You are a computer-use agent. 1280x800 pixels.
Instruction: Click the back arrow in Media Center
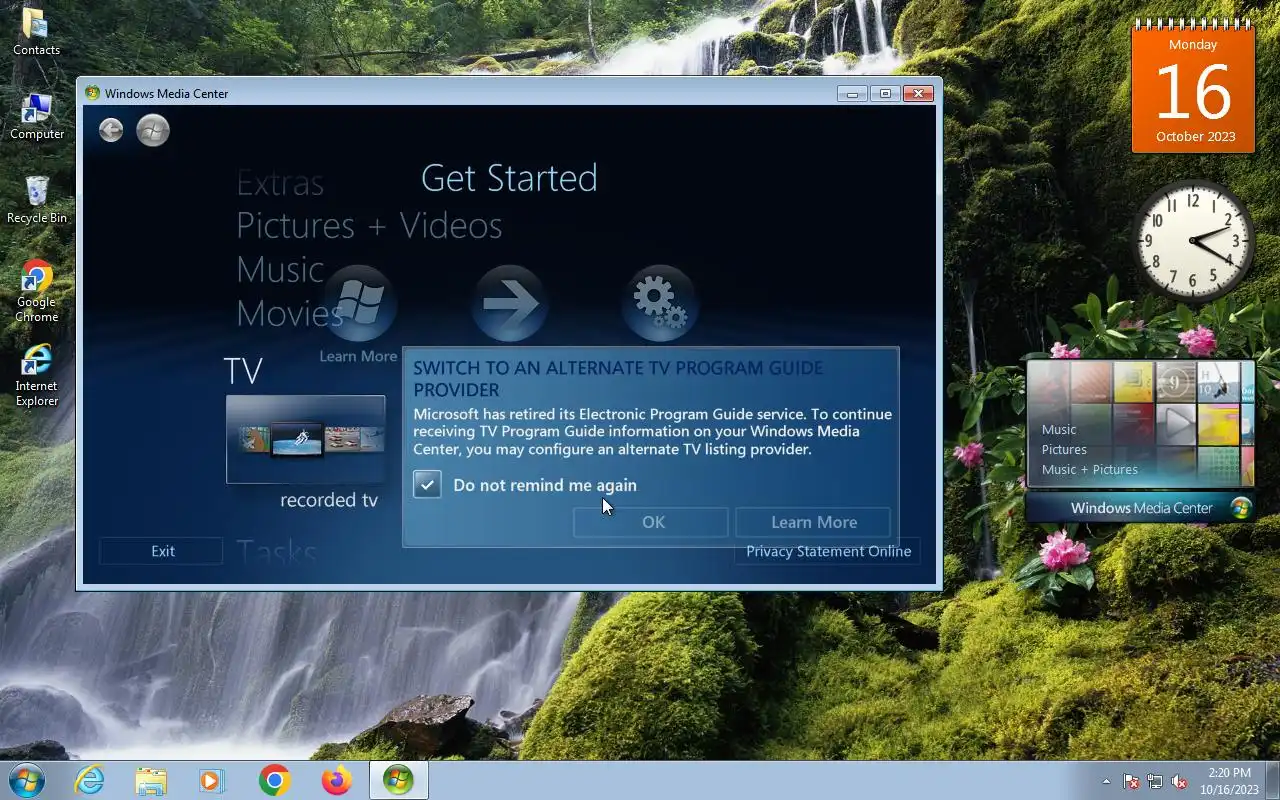tap(111, 130)
